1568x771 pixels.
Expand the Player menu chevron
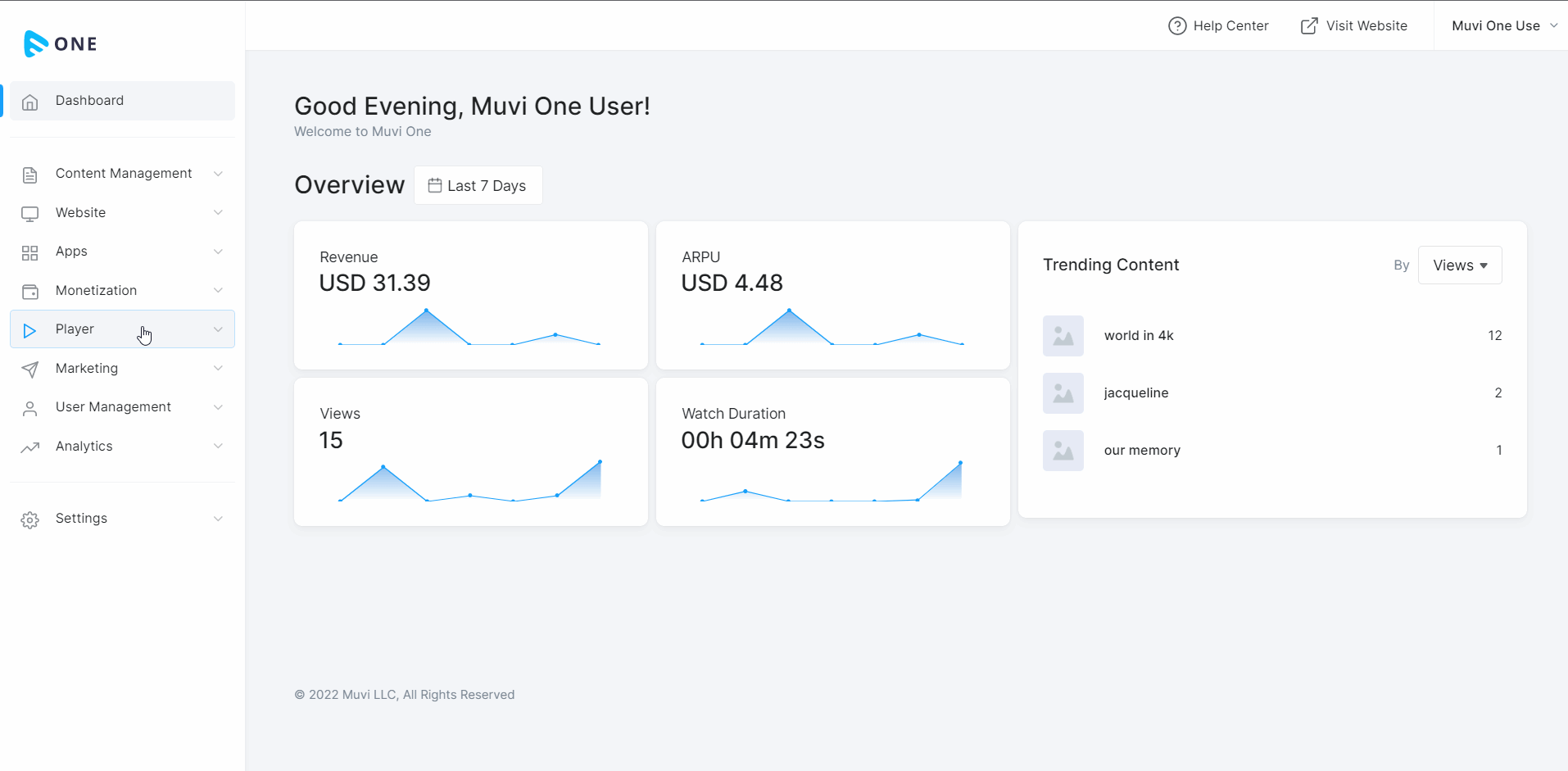tap(218, 329)
